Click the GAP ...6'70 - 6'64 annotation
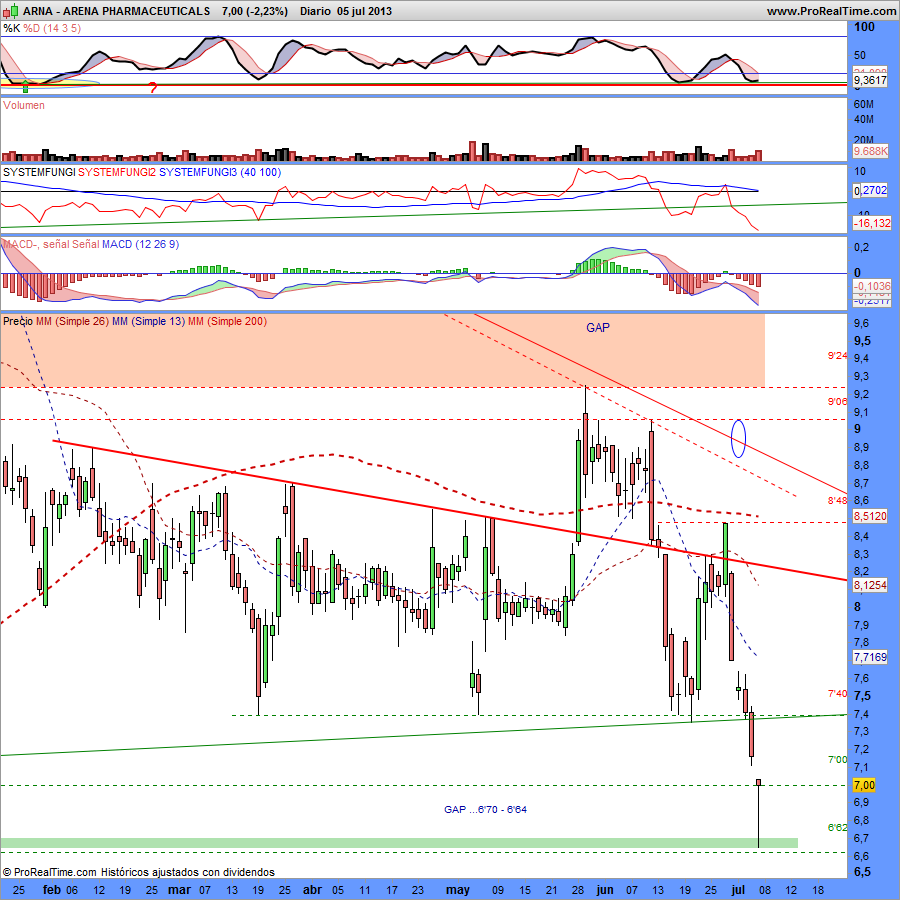The height and width of the screenshot is (900, 900). (486, 809)
